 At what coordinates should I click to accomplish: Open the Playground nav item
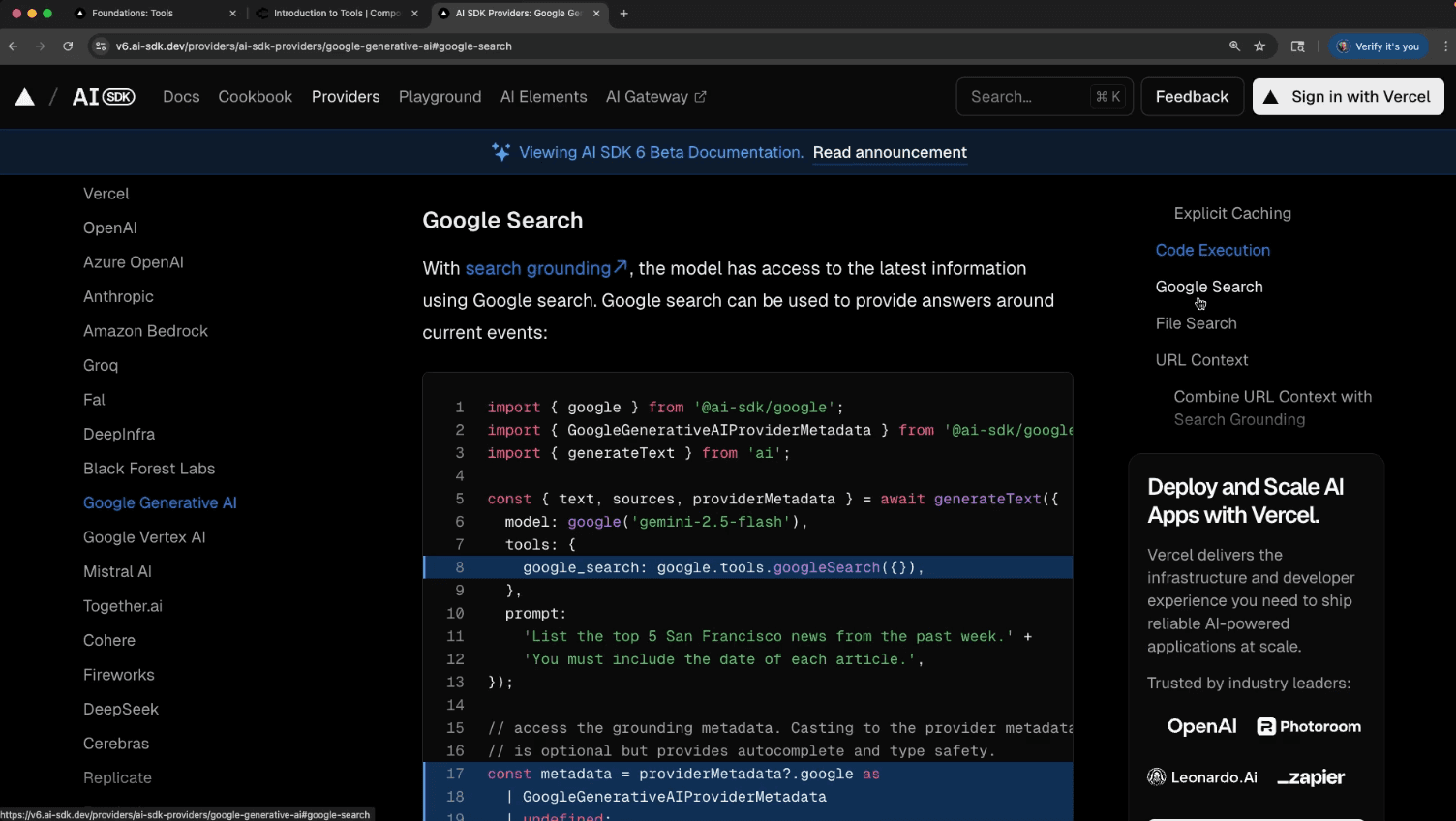click(x=440, y=97)
